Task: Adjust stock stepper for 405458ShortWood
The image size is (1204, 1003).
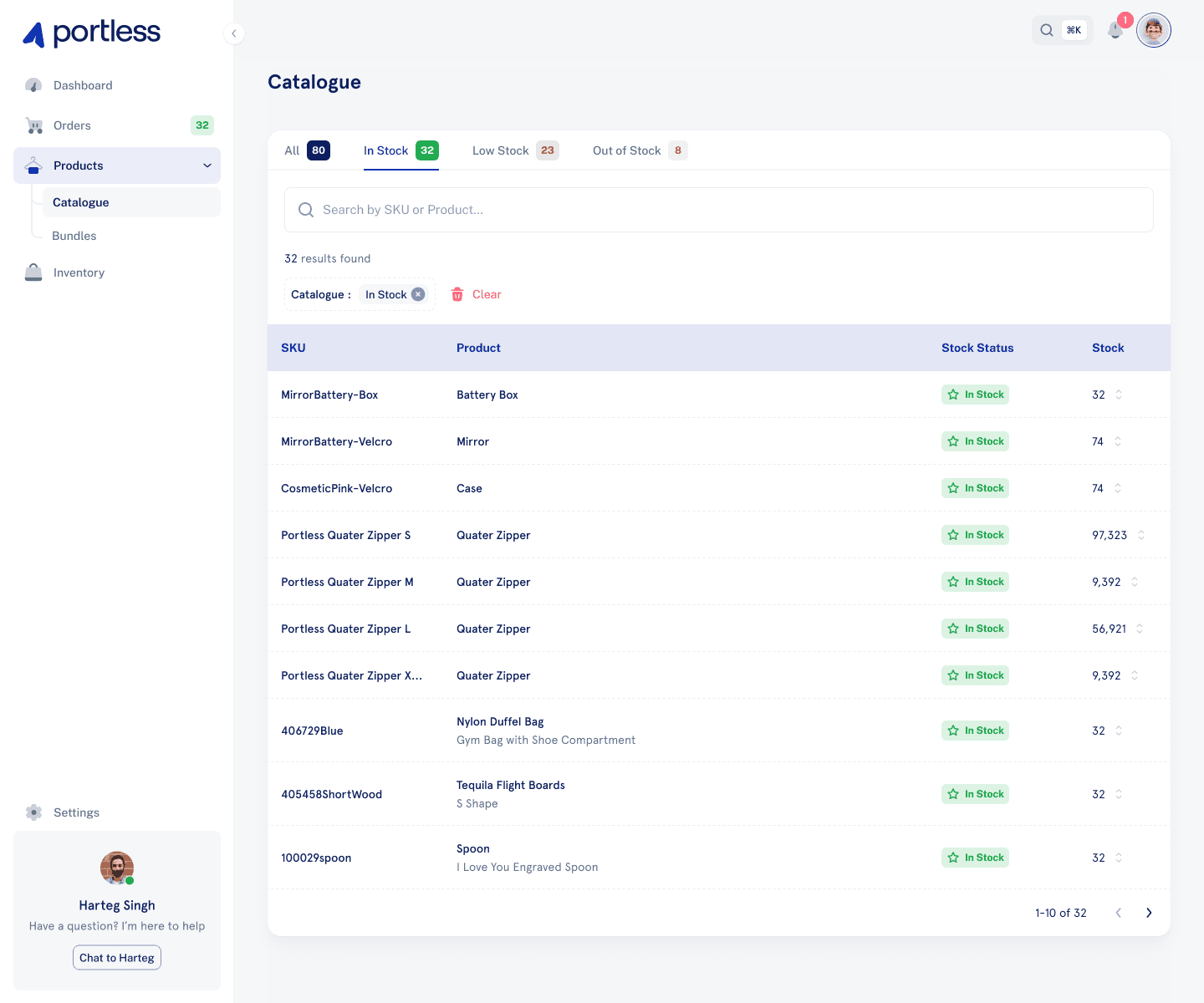Action: (x=1119, y=794)
